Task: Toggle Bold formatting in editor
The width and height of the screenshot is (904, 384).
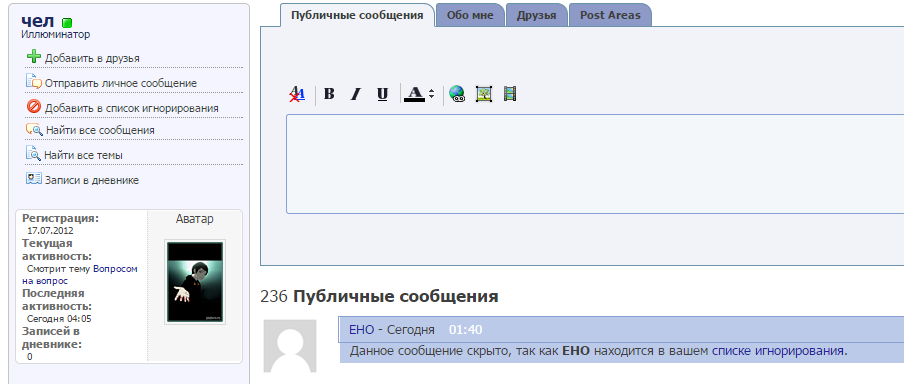Action: [x=329, y=94]
